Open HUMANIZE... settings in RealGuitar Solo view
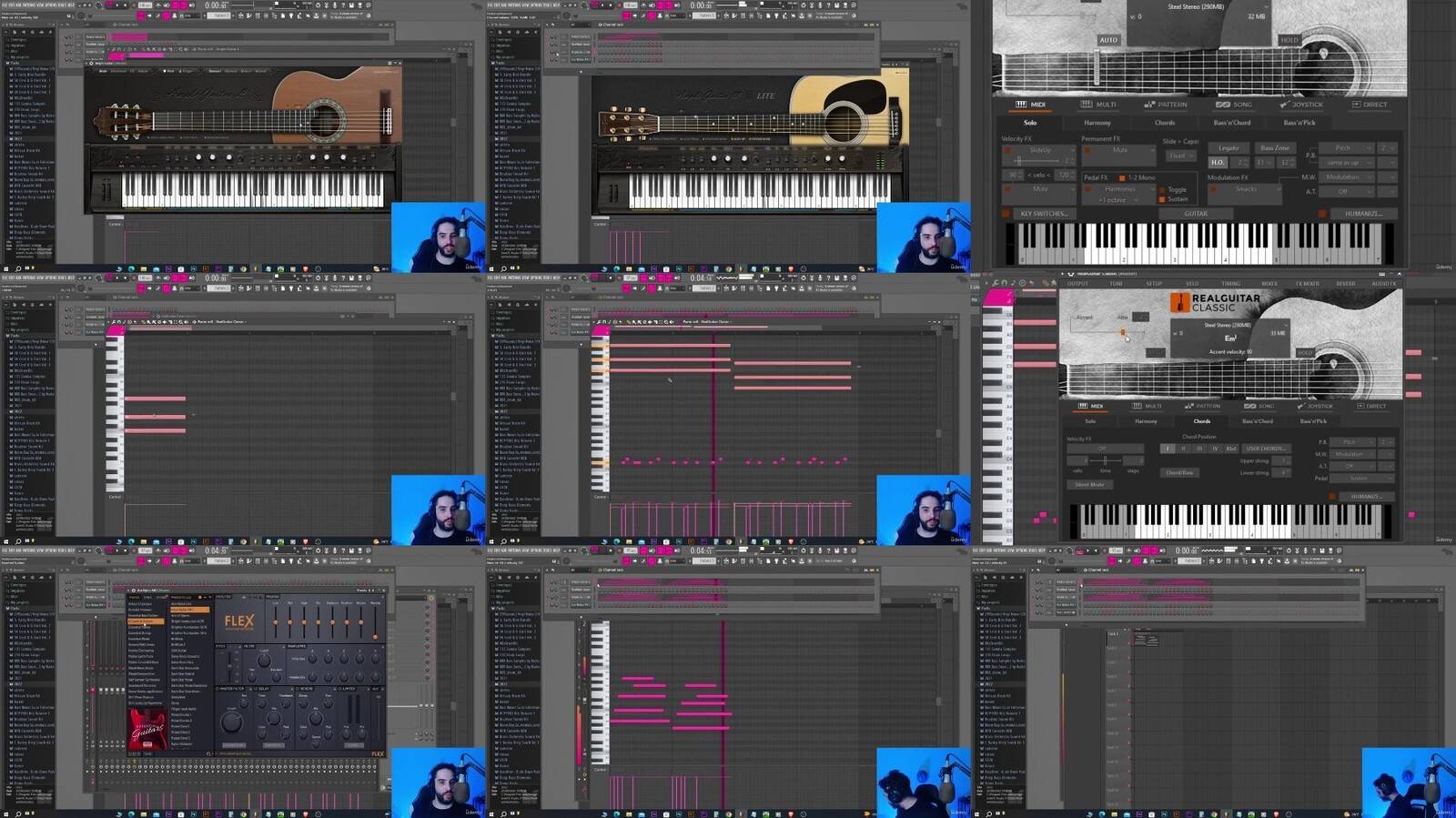The height and width of the screenshot is (818, 1456). tap(1363, 214)
